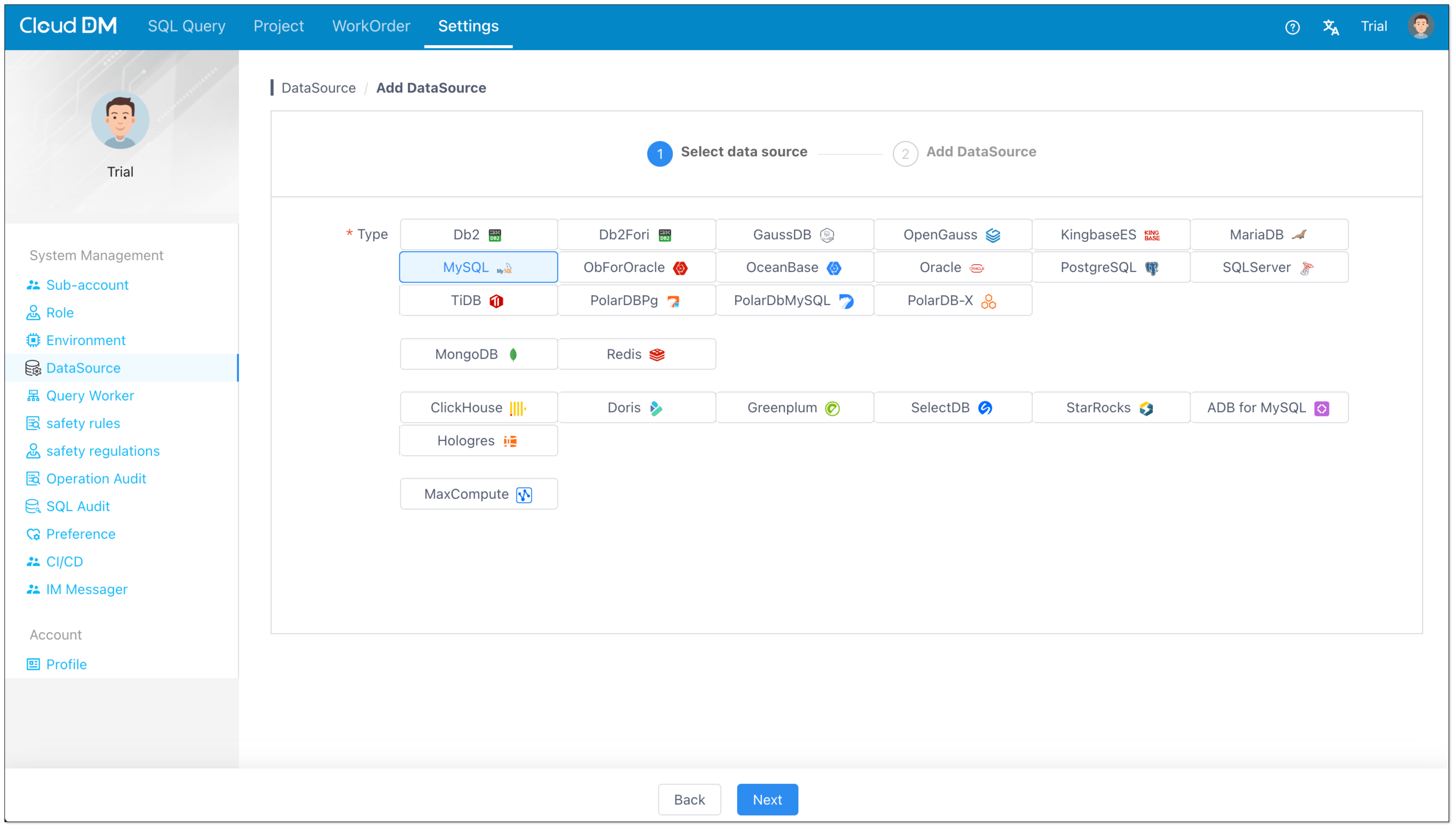Click the safety regulations sidebar icon
The width and height of the screenshot is (1456, 829).
coord(33,451)
